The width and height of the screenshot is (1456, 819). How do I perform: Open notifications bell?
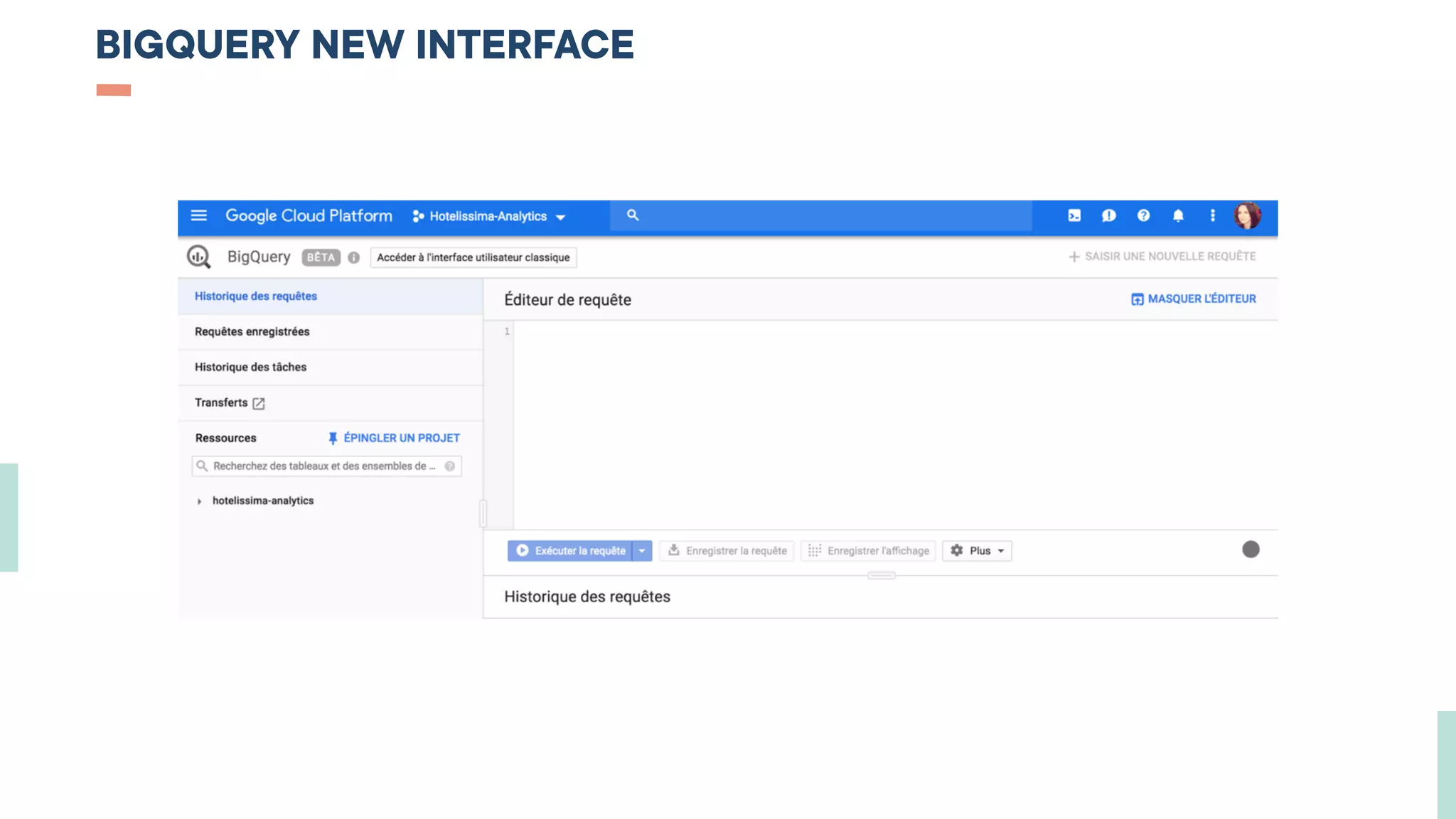tap(1178, 215)
